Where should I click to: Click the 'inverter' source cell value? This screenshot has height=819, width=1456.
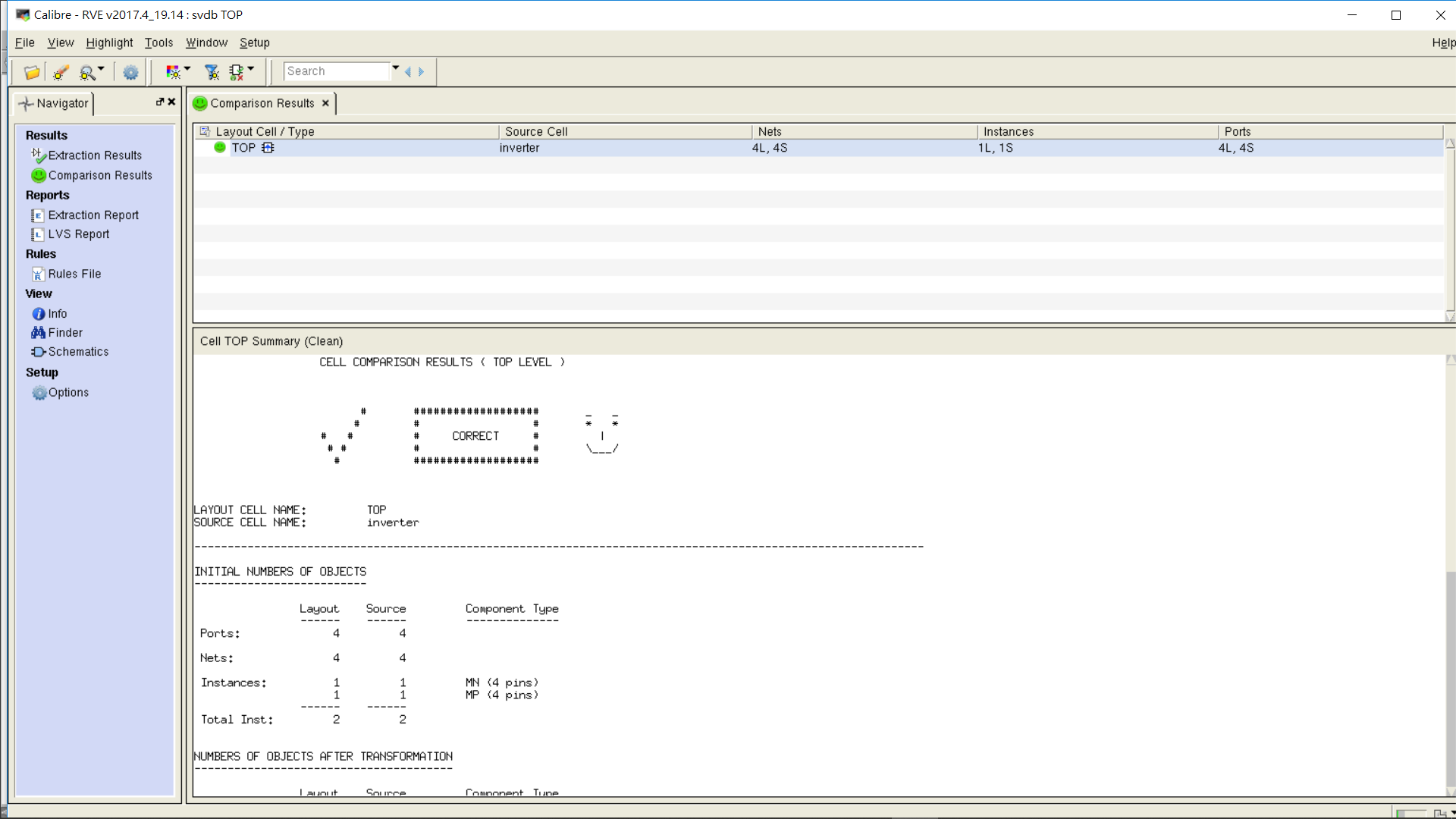click(x=519, y=148)
